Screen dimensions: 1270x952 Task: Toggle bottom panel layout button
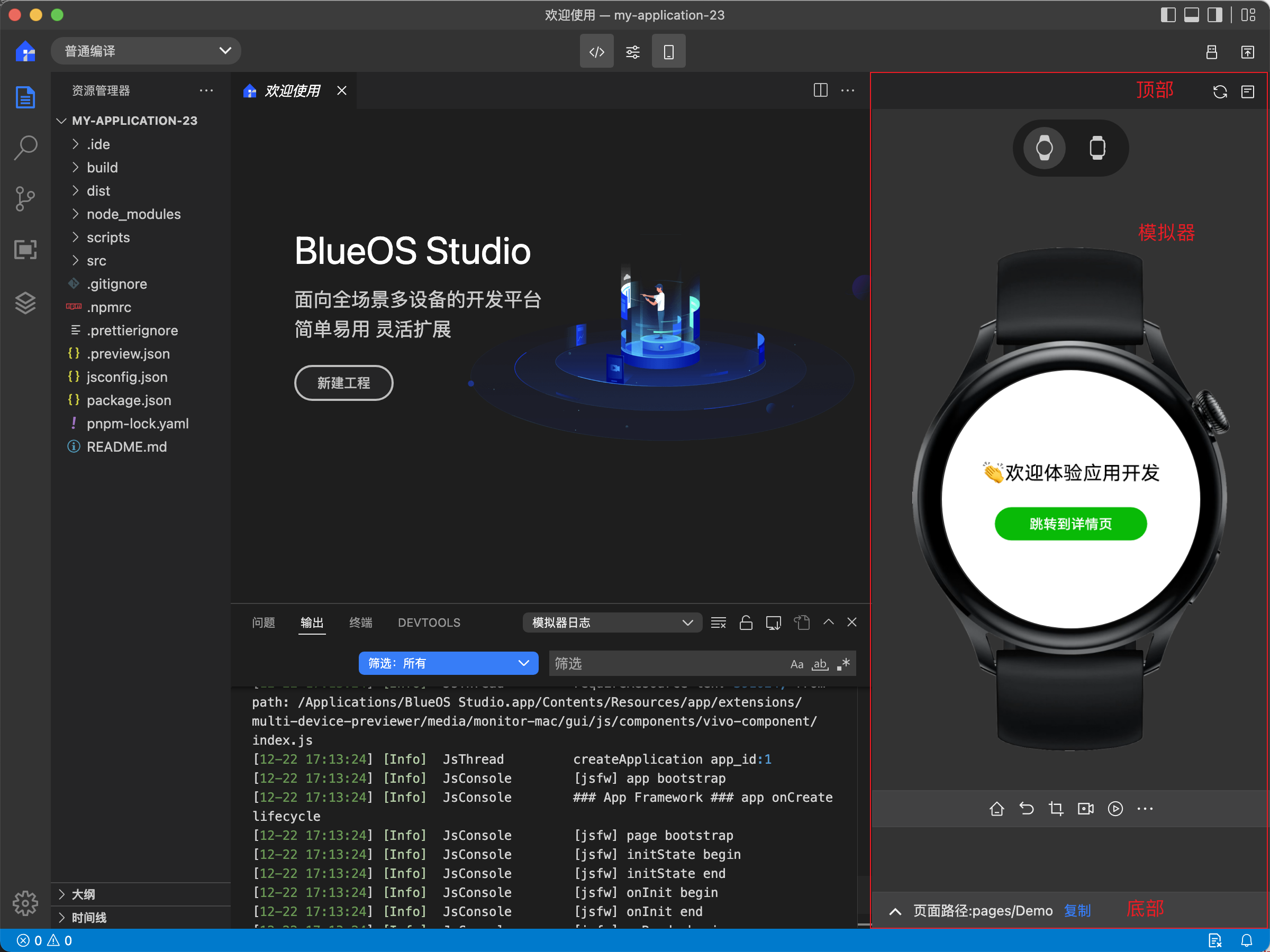(x=1191, y=15)
